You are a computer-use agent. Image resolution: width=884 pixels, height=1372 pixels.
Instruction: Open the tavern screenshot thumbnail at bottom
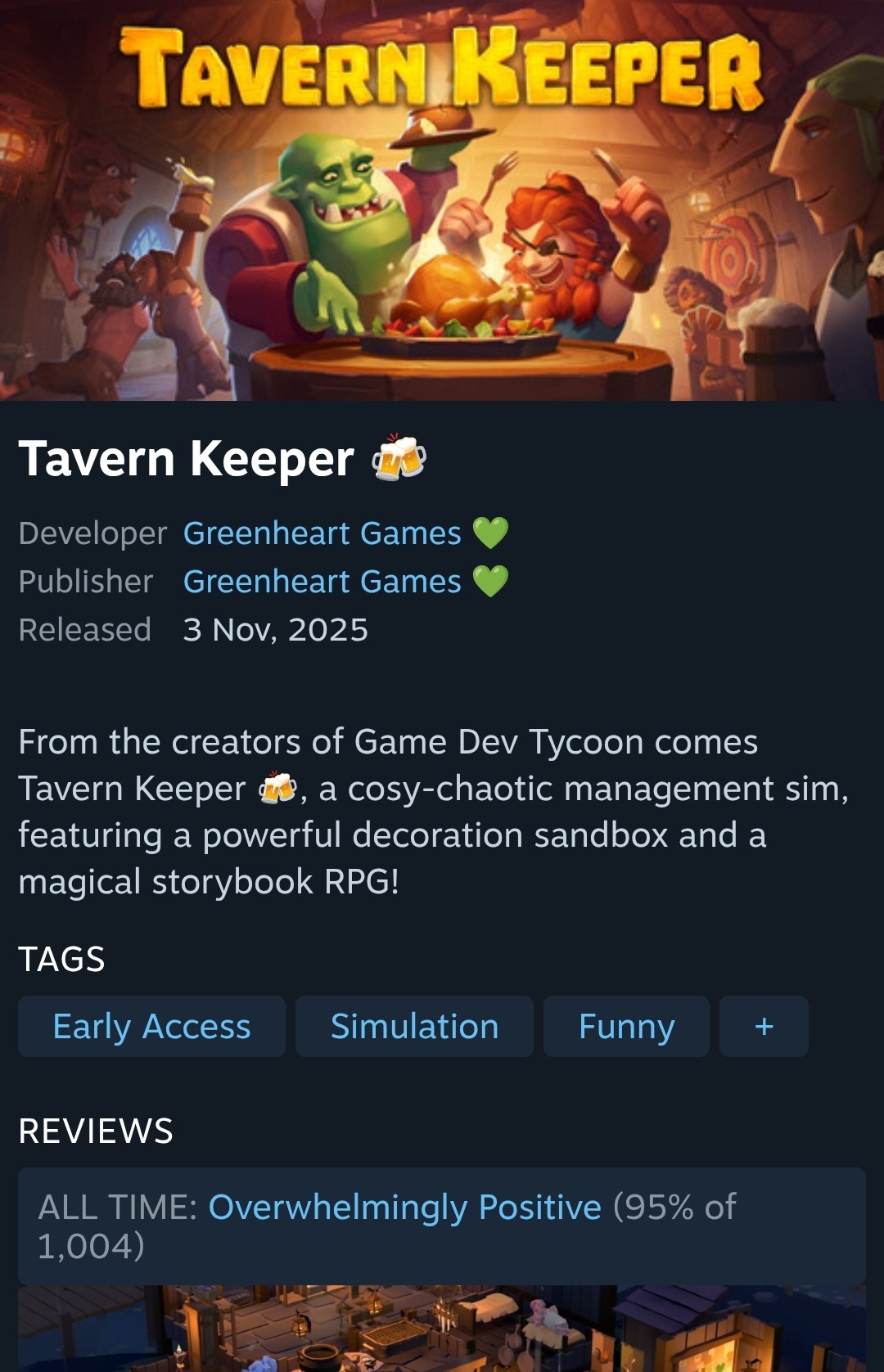(442, 1329)
